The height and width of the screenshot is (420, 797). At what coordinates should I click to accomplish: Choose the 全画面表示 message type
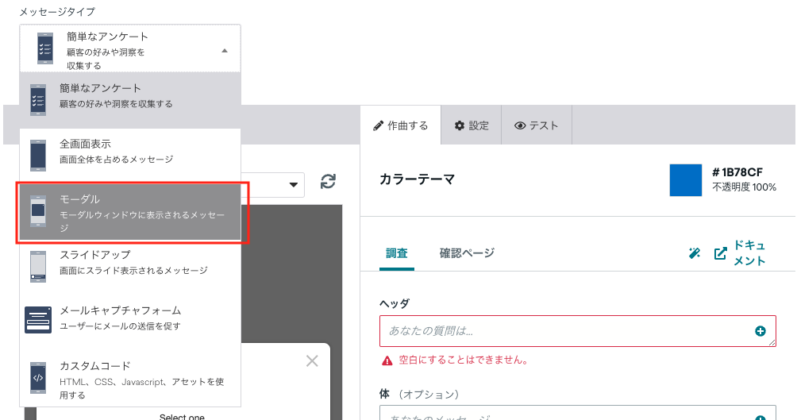coord(130,151)
